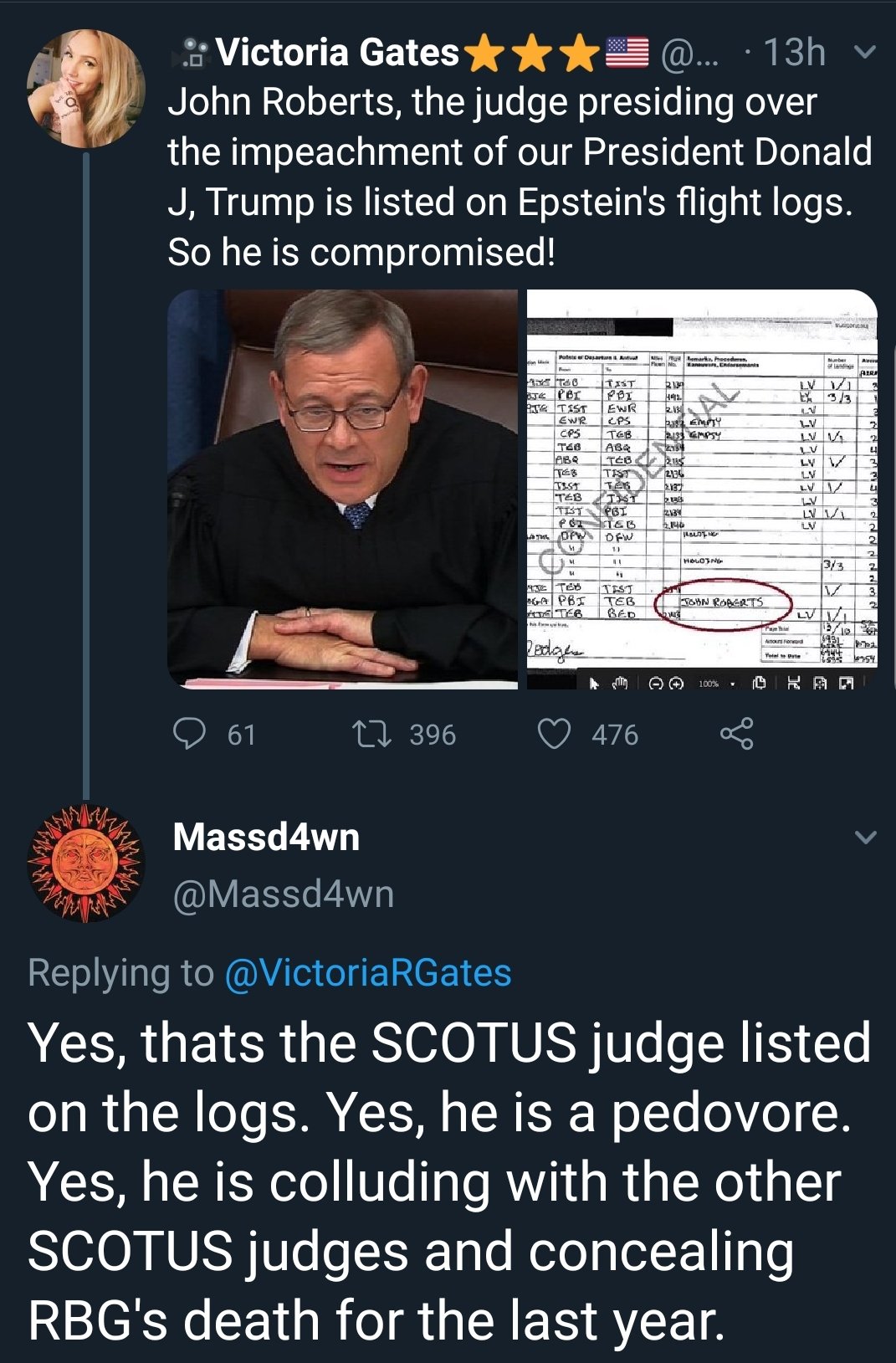The width and height of the screenshot is (896, 1363).
Task: Like the tweet with 476 likes
Action: tap(553, 734)
